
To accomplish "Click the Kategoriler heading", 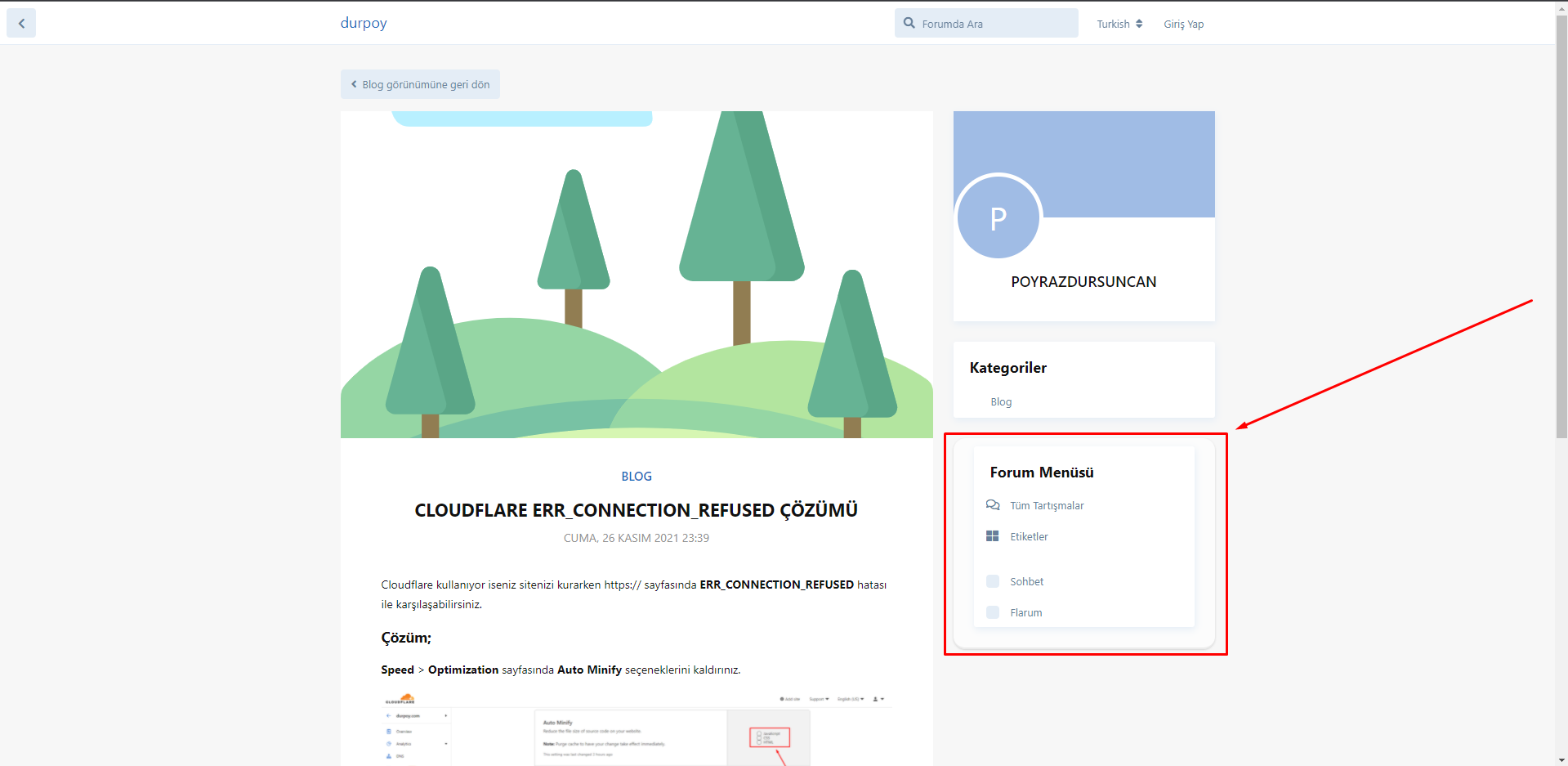I will coord(1007,368).
